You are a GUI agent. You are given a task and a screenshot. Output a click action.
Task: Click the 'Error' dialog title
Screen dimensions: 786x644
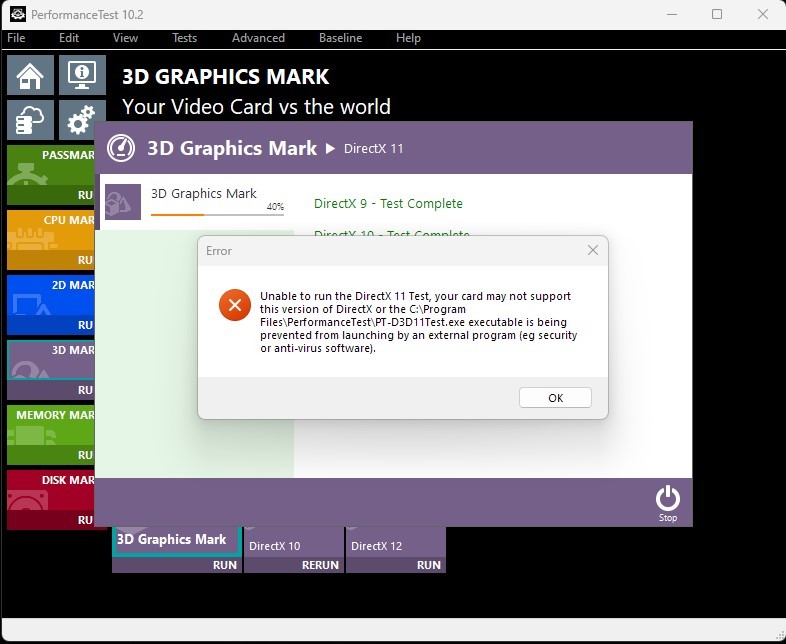(x=219, y=251)
